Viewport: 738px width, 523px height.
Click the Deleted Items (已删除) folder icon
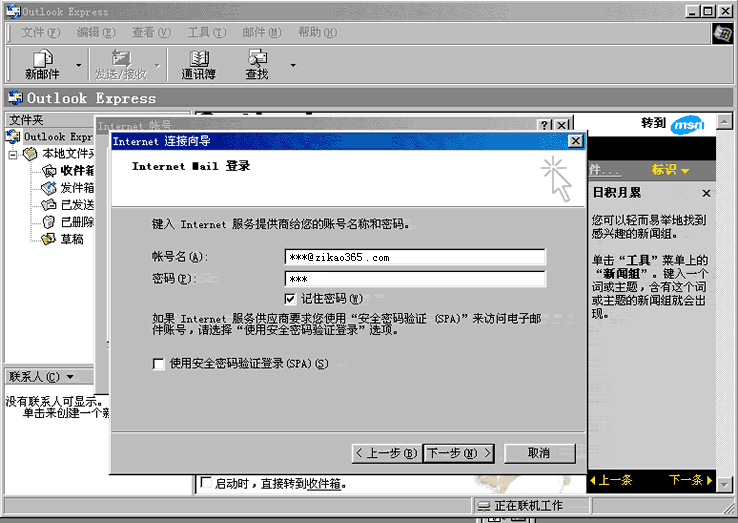tap(49, 222)
